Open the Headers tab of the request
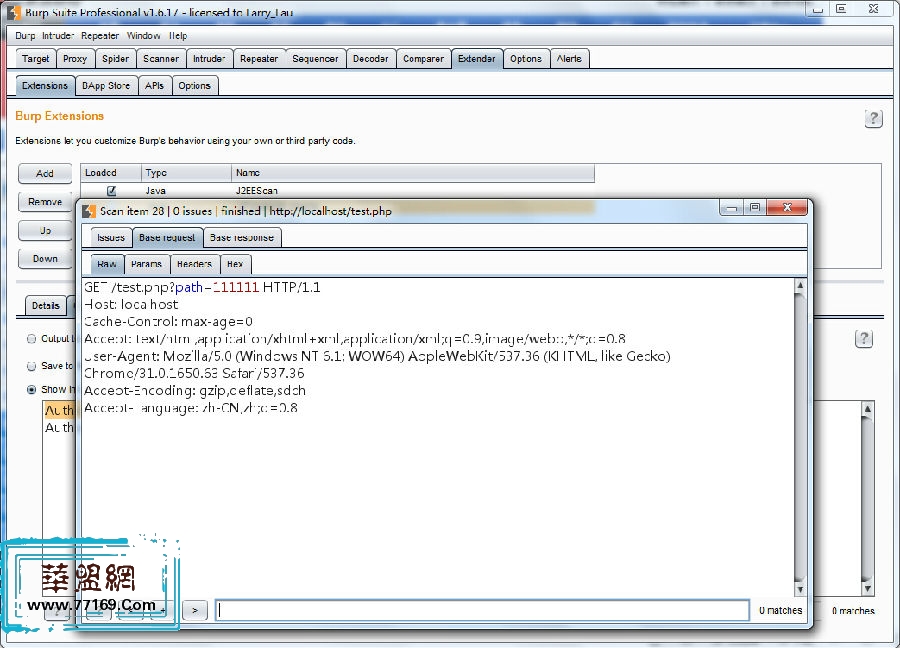This screenshot has width=900, height=648. point(194,264)
